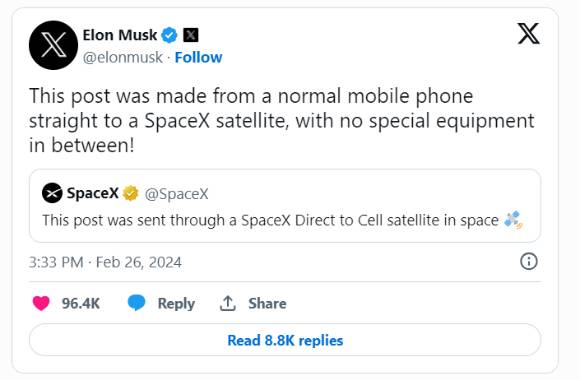The width and height of the screenshot is (580, 380).
Task: Click the info circle icon
Action: tap(529, 262)
